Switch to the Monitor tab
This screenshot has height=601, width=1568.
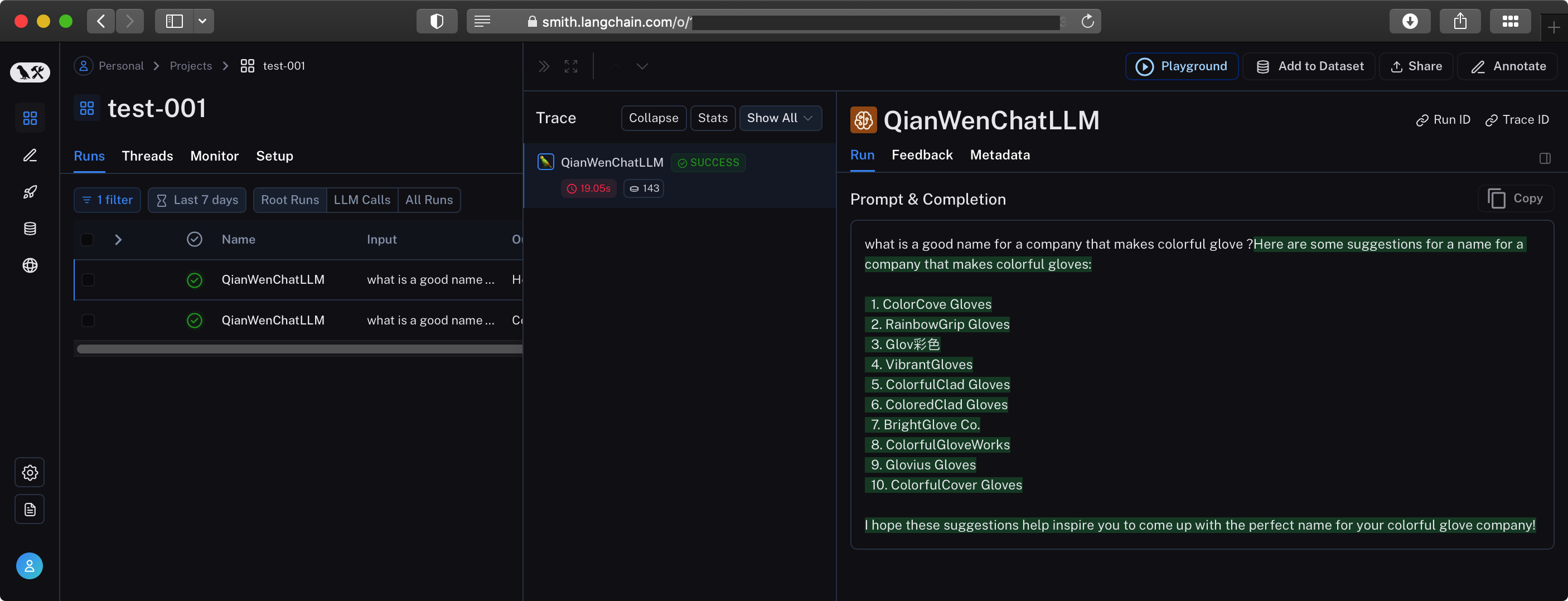214,156
